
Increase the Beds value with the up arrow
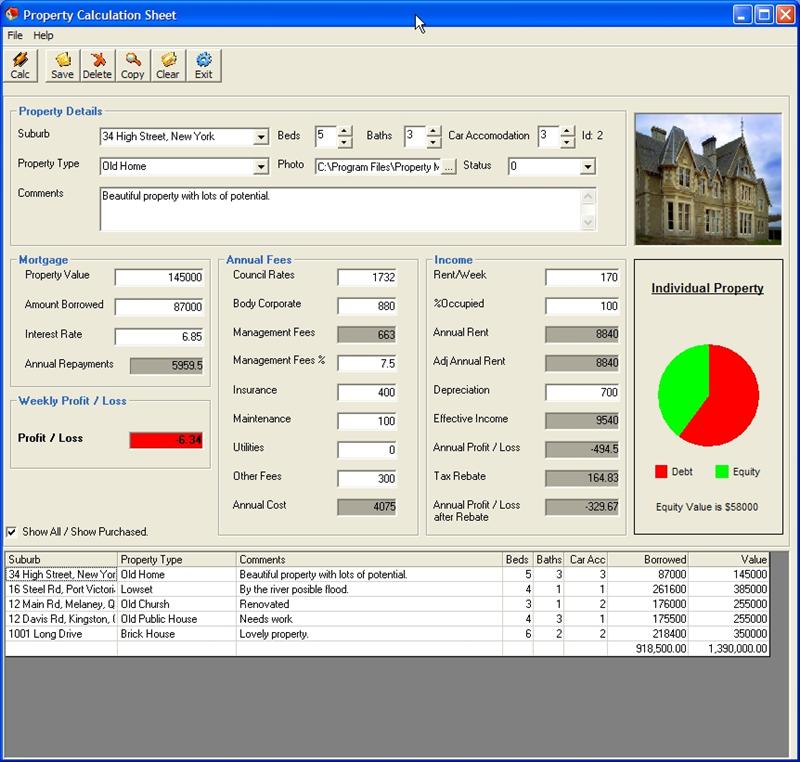click(345, 131)
